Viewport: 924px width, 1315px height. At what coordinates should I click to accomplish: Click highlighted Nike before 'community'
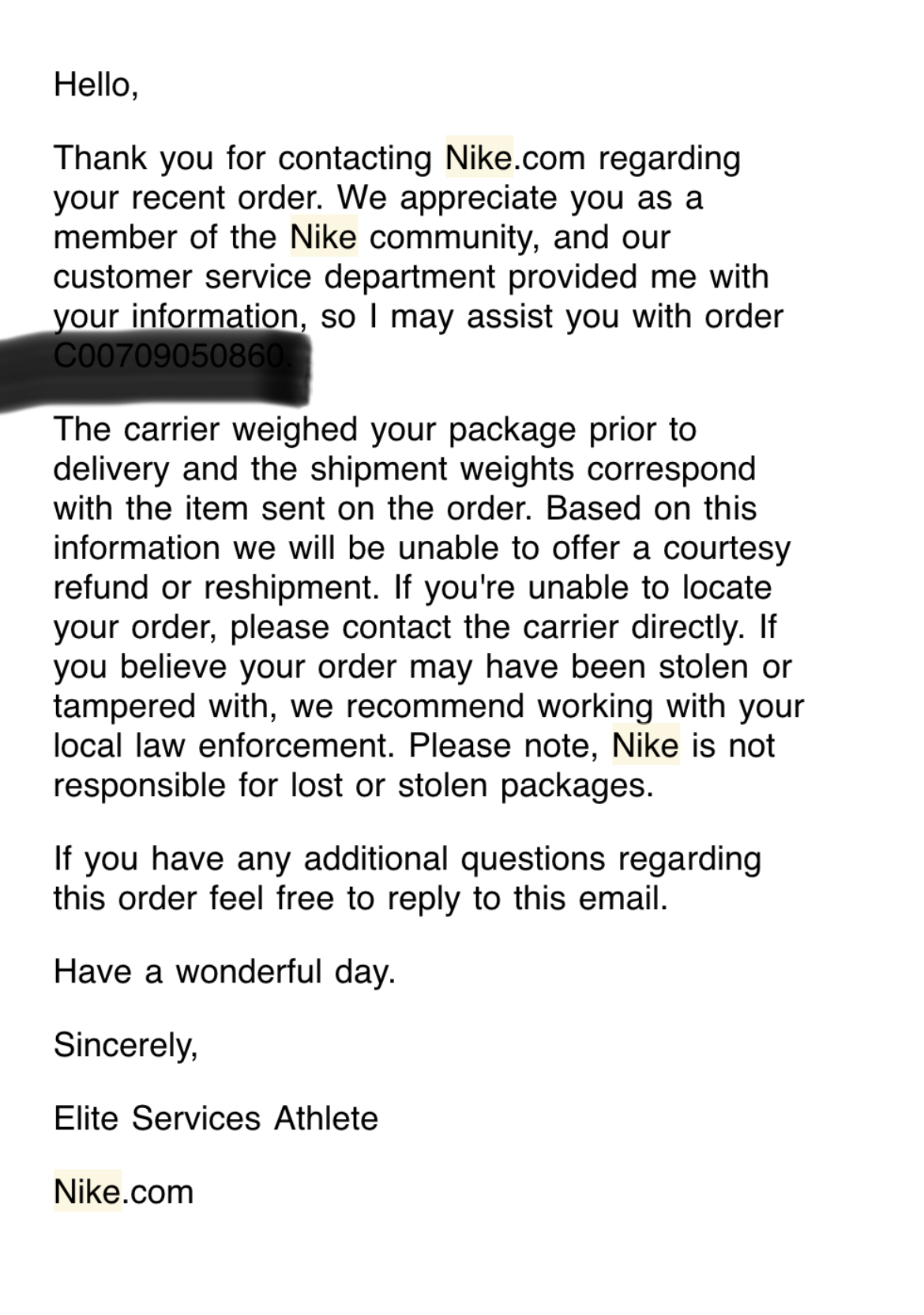[324, 237]
